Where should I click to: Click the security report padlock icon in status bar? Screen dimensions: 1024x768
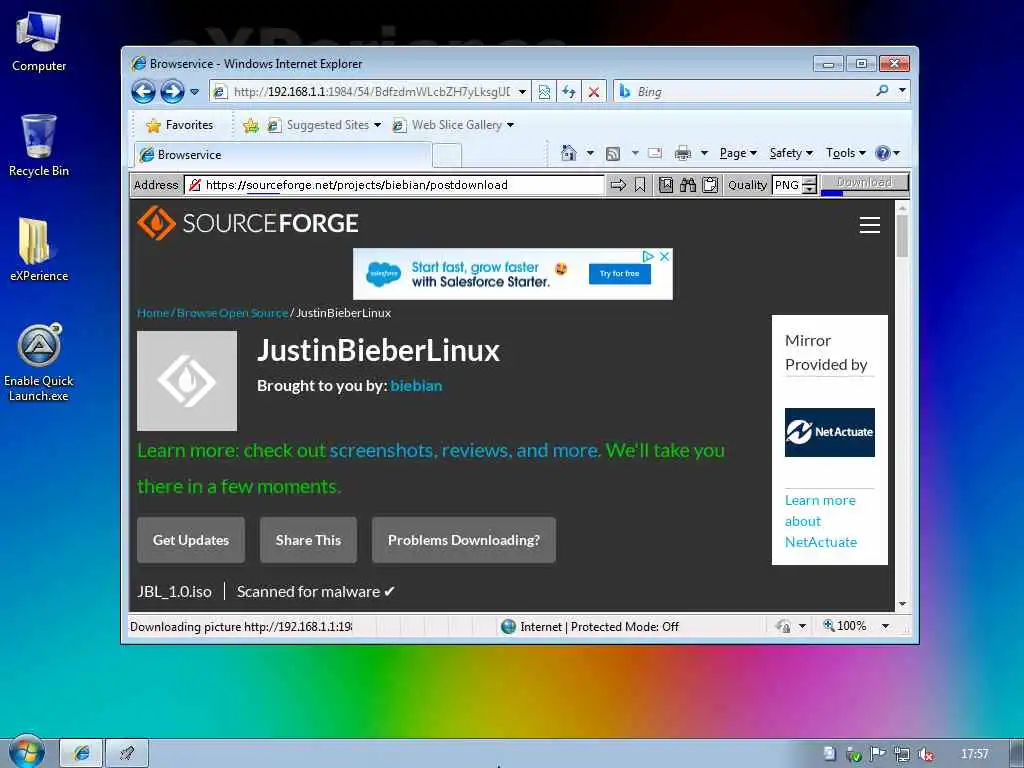point(784,626)
